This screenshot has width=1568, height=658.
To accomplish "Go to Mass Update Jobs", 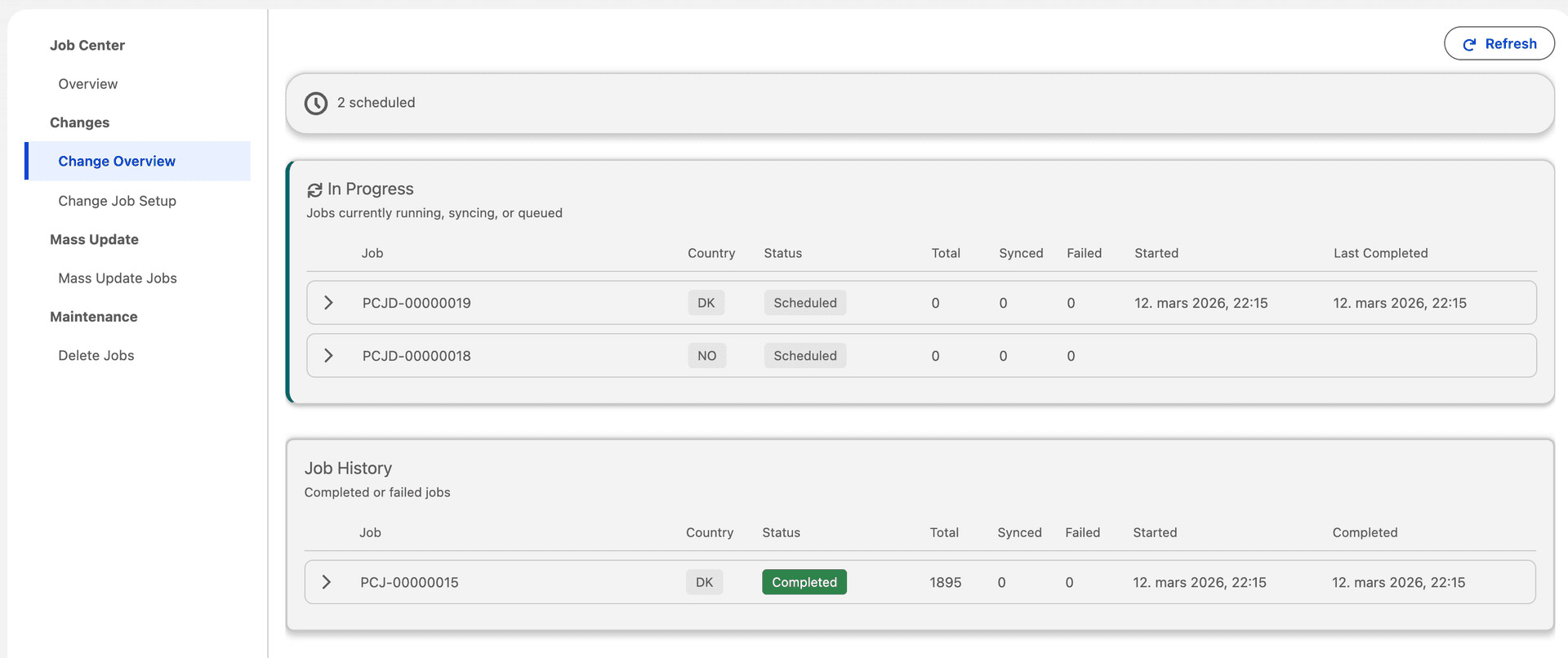I will 118,278.
